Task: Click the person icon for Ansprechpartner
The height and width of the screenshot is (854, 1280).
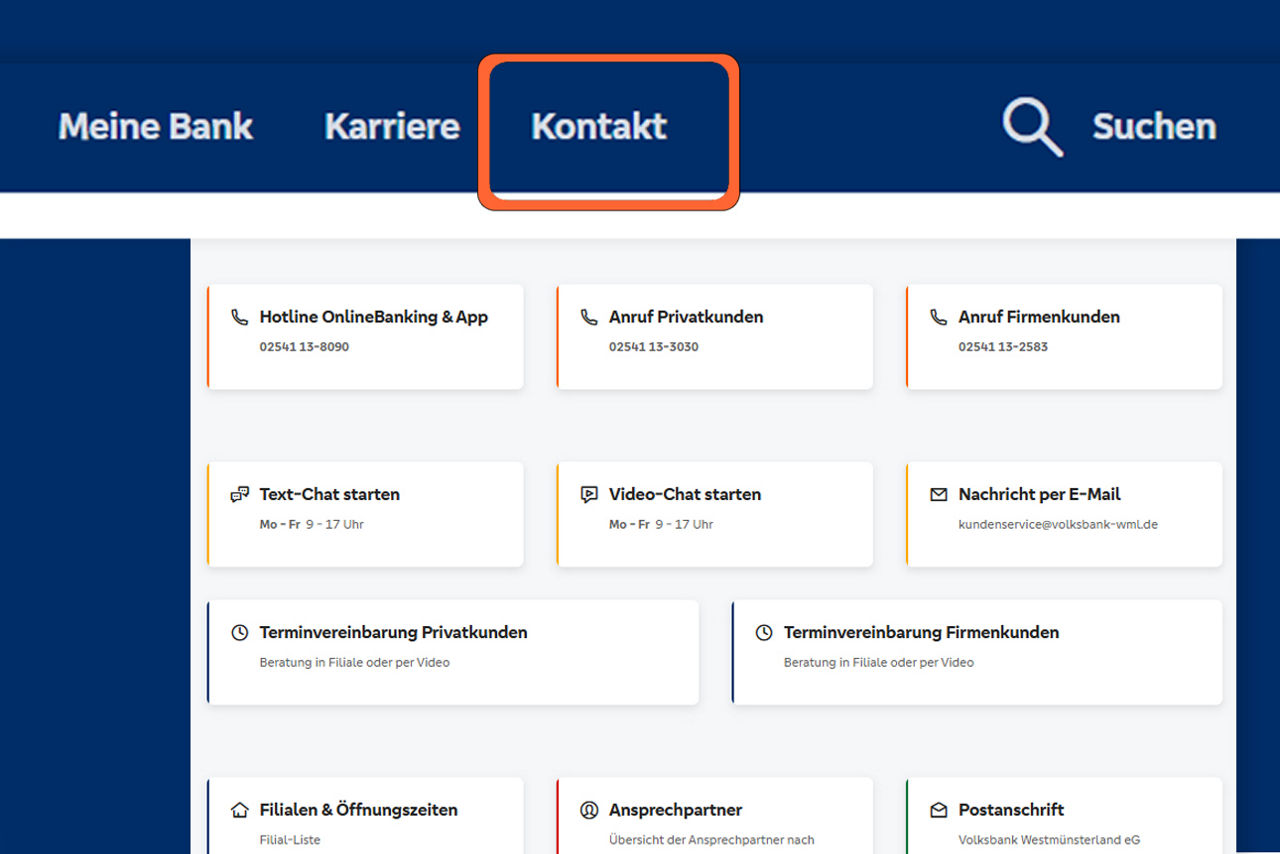Action: 589,810
